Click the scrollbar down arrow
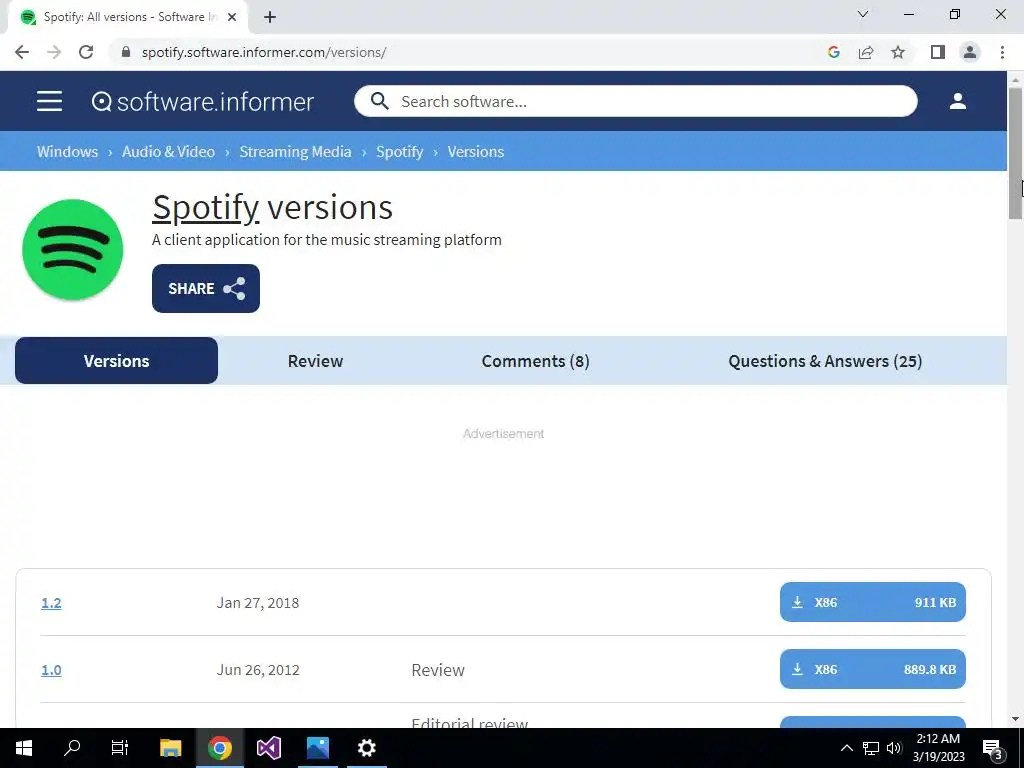 tap(1015, 720)
